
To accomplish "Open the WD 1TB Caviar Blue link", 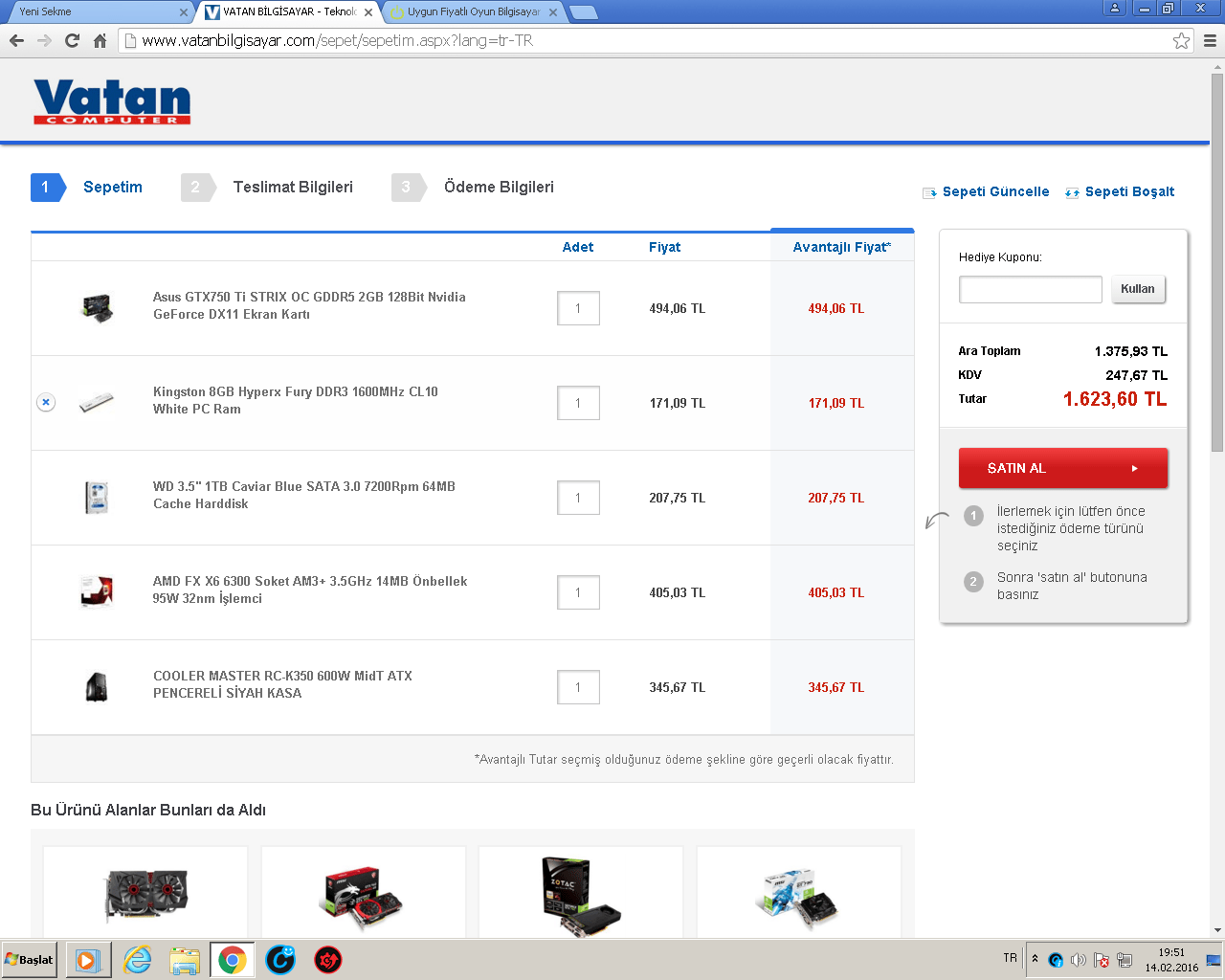I will click(x=304, y=495).
